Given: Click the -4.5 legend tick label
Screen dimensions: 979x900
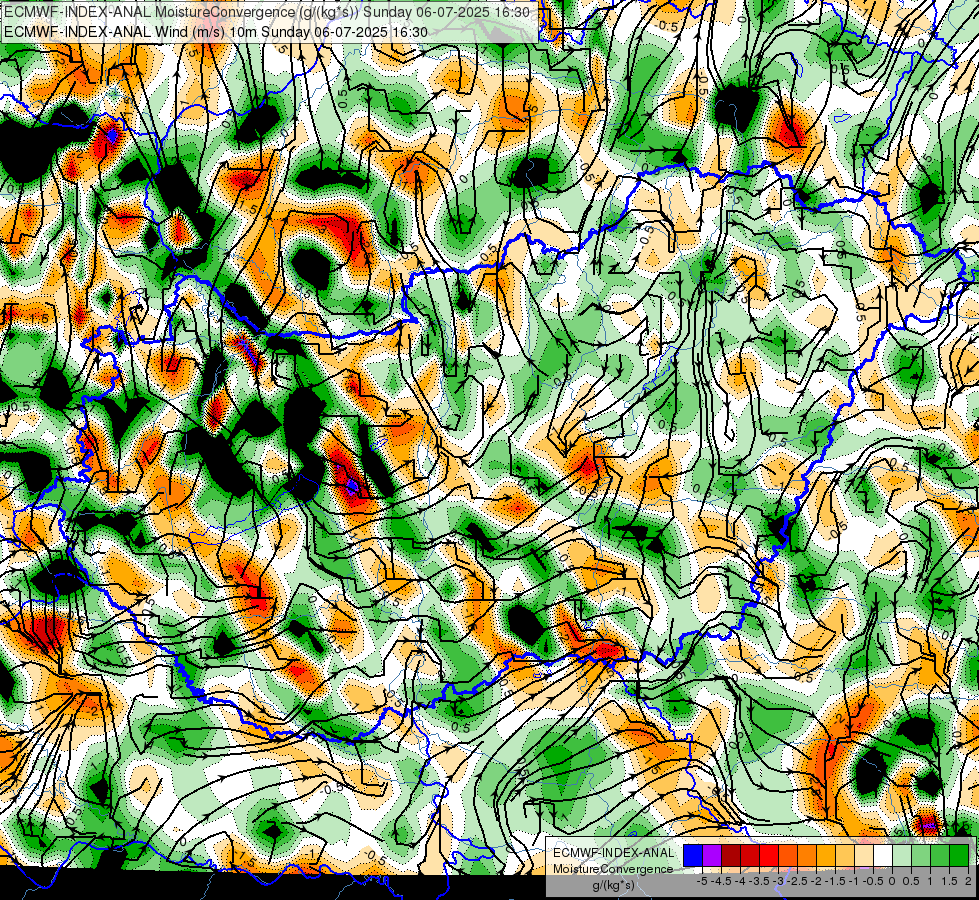Looking at the screenshot, I should click(721, 881).
